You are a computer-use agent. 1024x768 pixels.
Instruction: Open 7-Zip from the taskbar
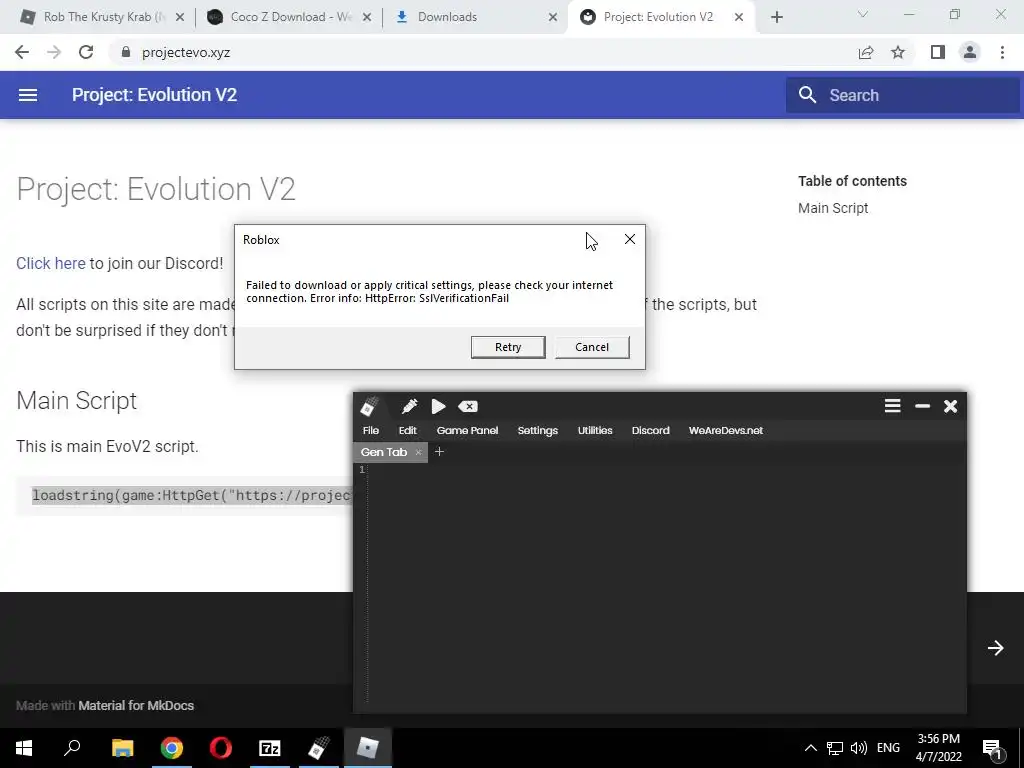[x=270, y=748]
